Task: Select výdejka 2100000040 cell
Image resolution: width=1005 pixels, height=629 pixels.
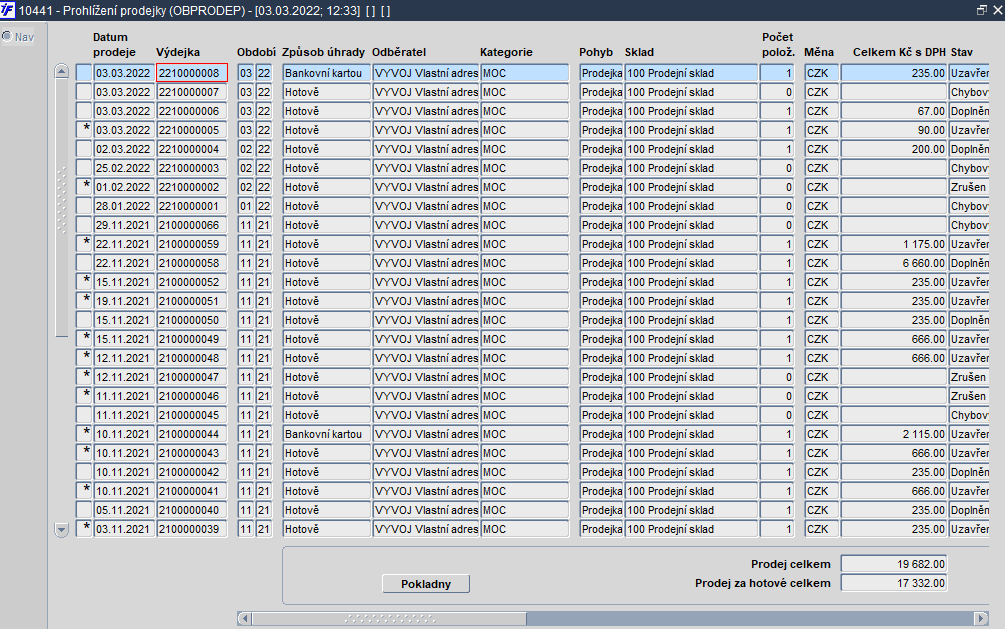Action: click(x=192, y=510)
